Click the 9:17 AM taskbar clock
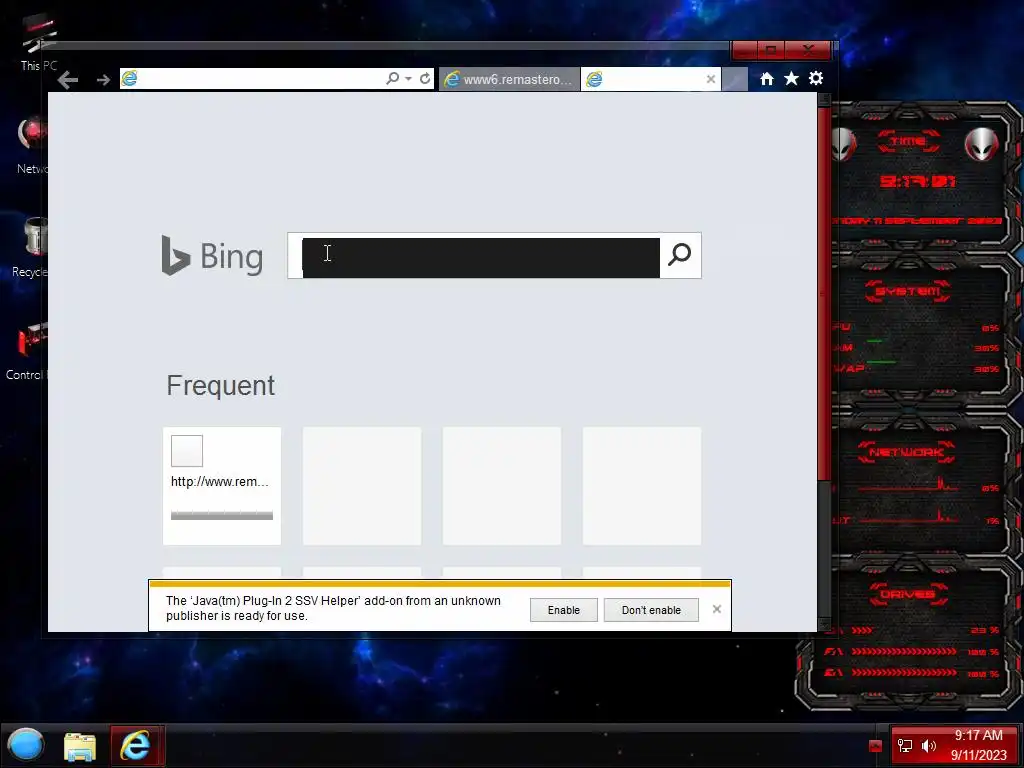1024x768 pixels. 978,745
